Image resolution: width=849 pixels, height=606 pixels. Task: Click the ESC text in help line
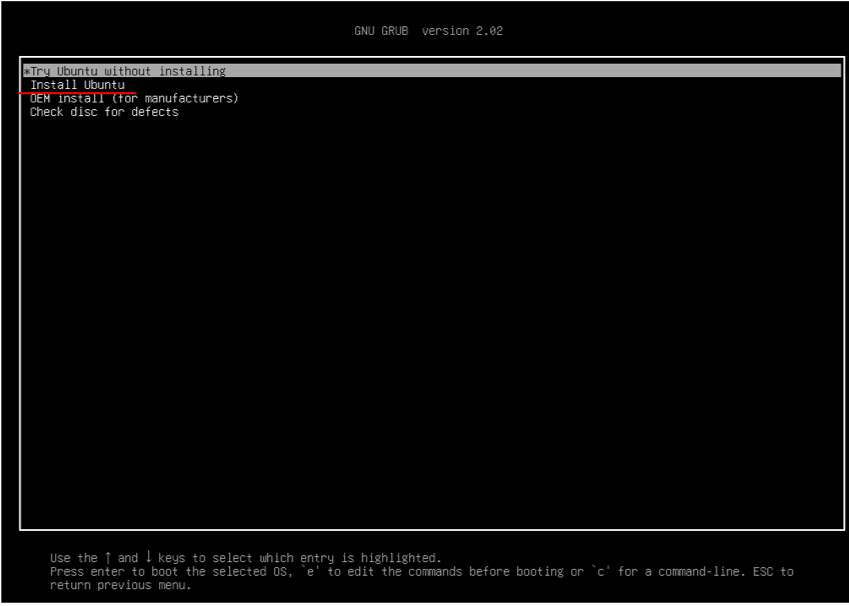click(761, 571)
